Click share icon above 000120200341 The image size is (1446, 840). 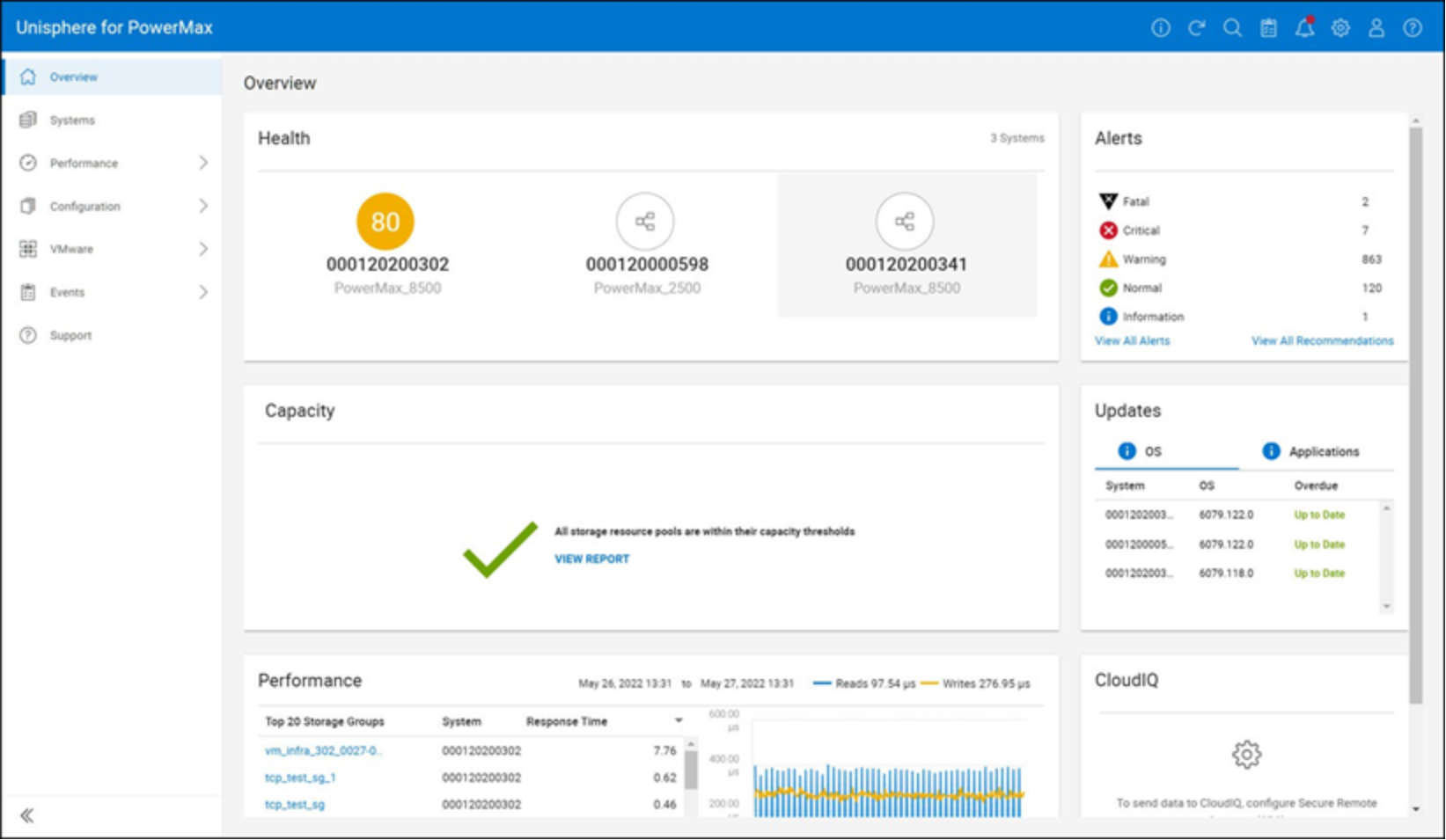[x=905, y=222]
